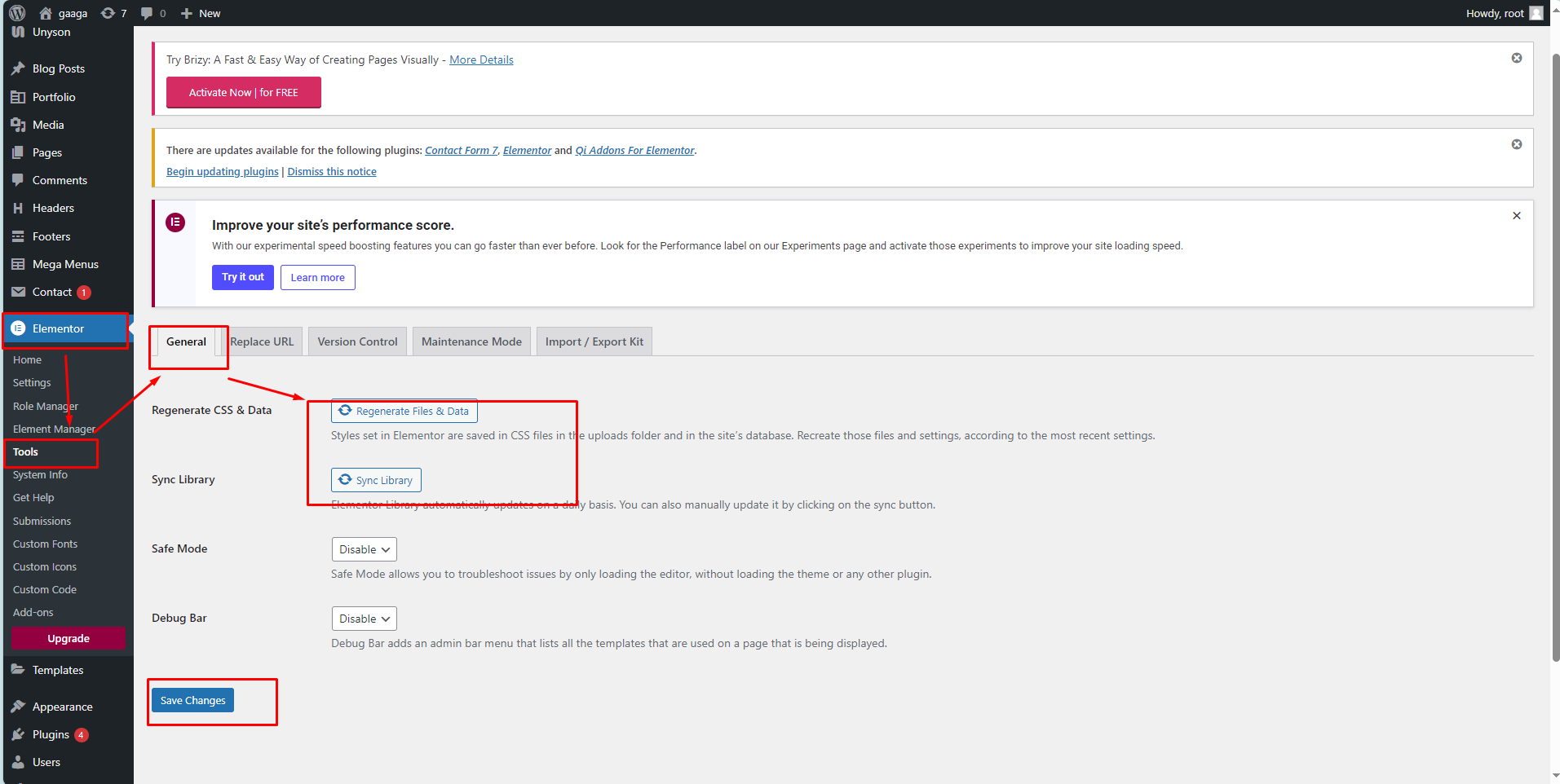Open the Unyson menu
Image resolution: width=1560 pixels, height=784 pixels.
(x=51, y=33)
